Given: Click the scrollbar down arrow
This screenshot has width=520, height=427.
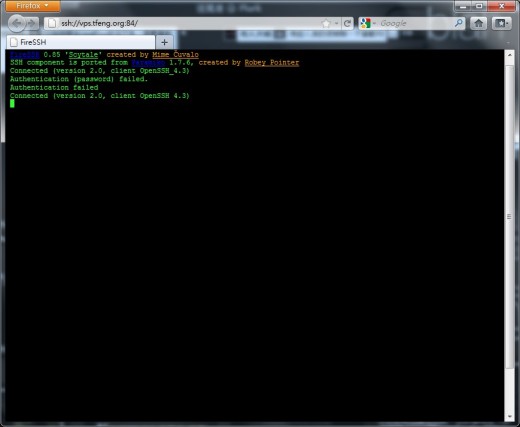Looking at the screenshot, I should click(509, 417).
